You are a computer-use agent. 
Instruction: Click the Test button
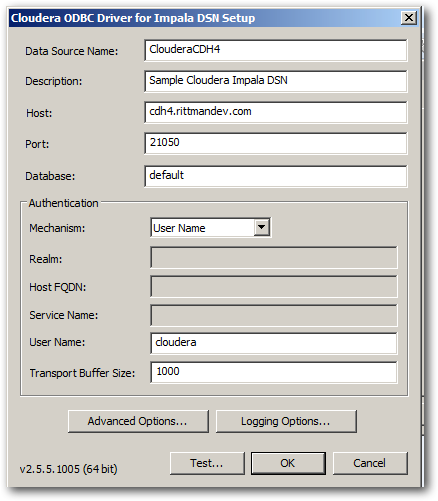coord(207,463)
